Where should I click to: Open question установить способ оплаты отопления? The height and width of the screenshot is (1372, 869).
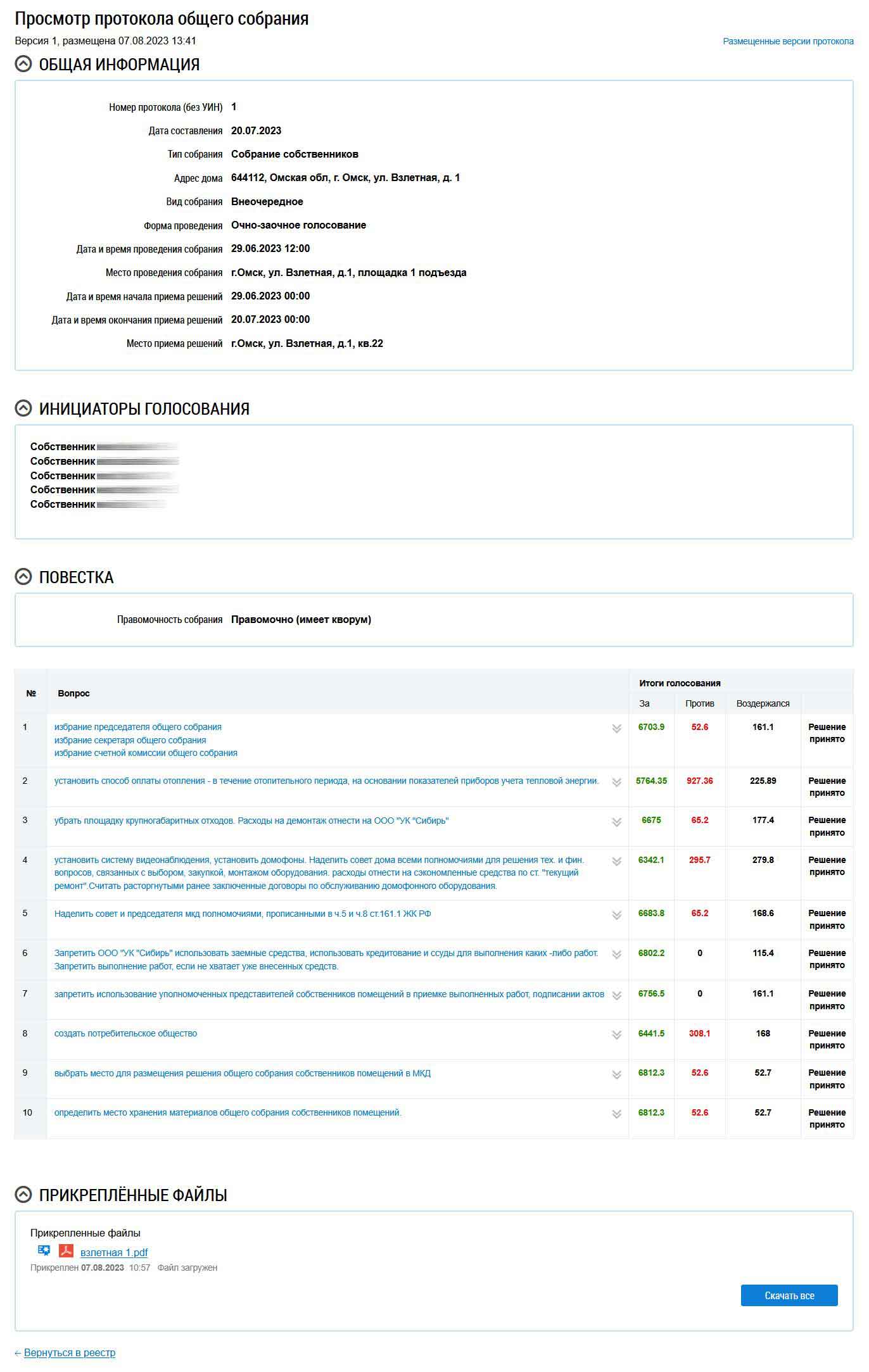point(326,781)
